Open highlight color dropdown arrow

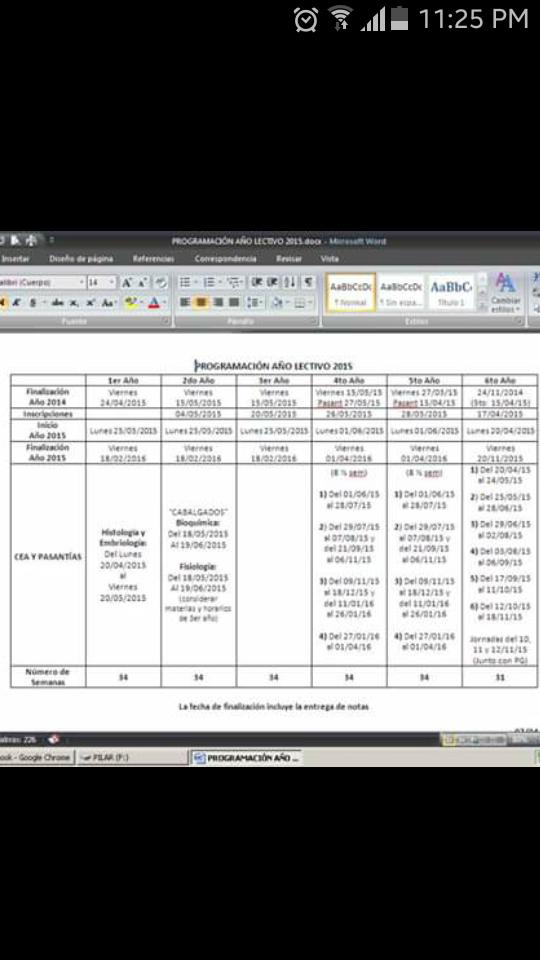click(141, 302)
